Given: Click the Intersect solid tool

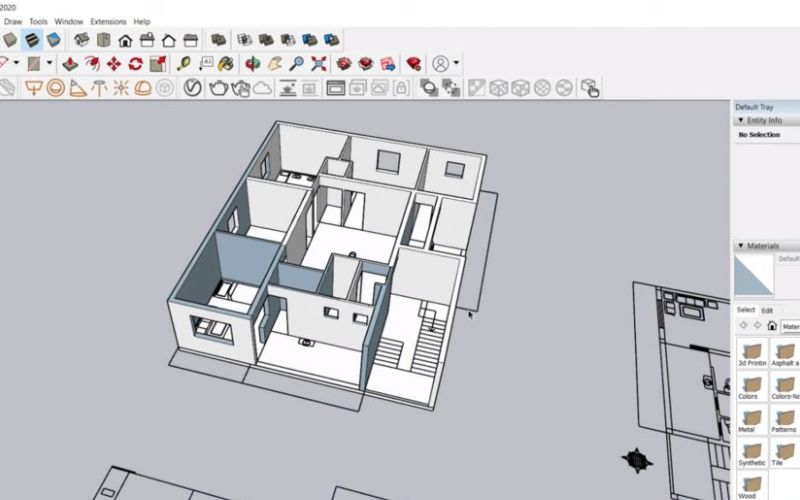Looking at the screenshot, I should pyautogui.click(x=244, y=40).
